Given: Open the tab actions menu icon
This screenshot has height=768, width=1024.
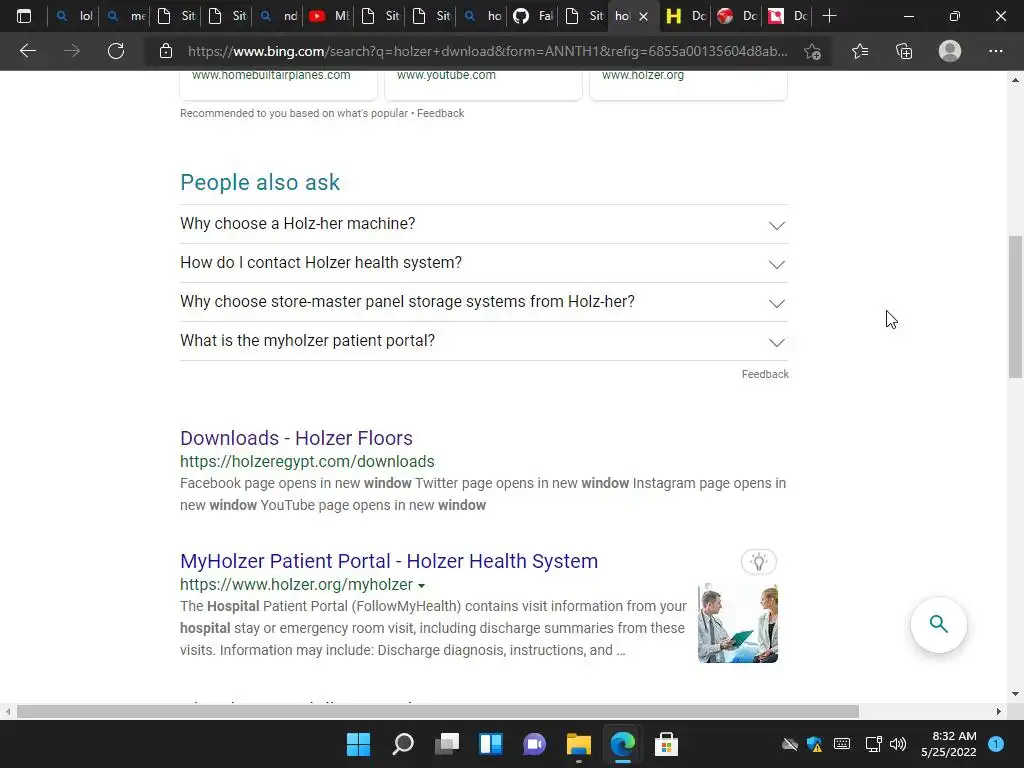Looking at the screenshot, I should 24,16.
